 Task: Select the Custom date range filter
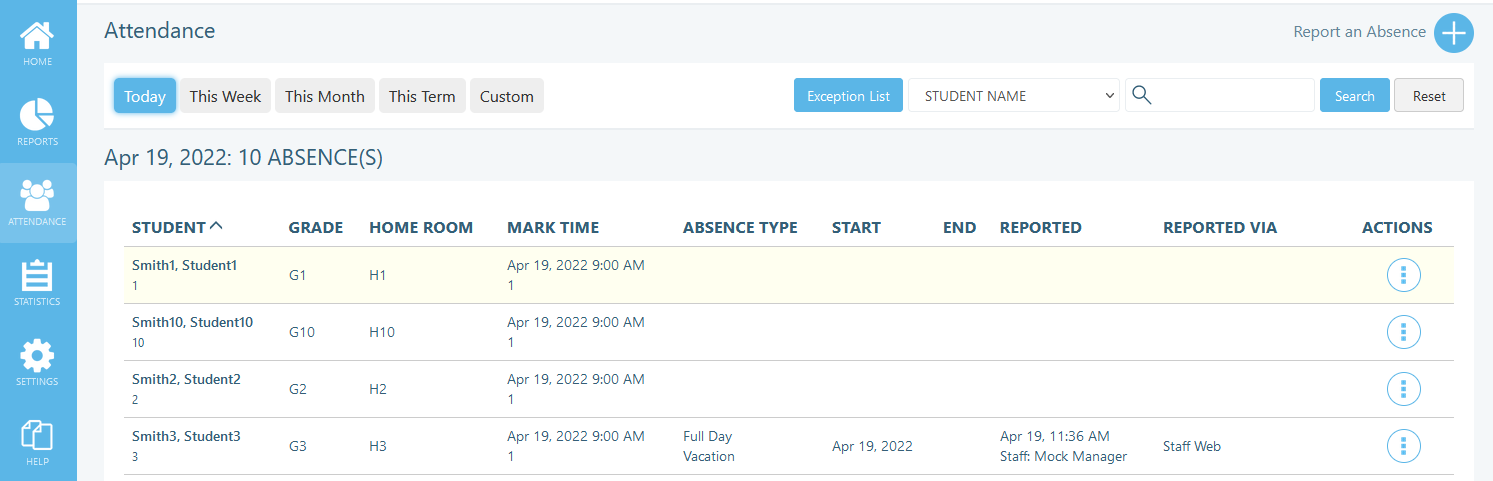point(506,96)
